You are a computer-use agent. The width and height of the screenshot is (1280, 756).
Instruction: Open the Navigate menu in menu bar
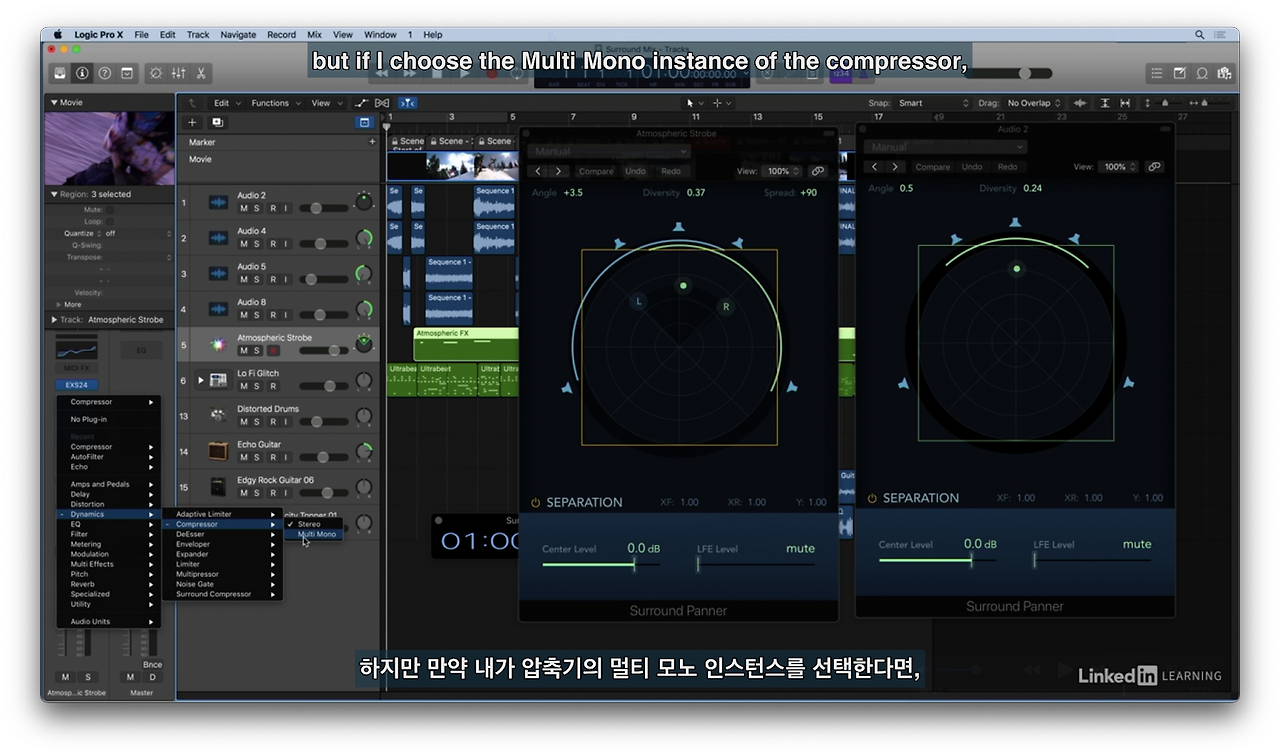[238, 35]
